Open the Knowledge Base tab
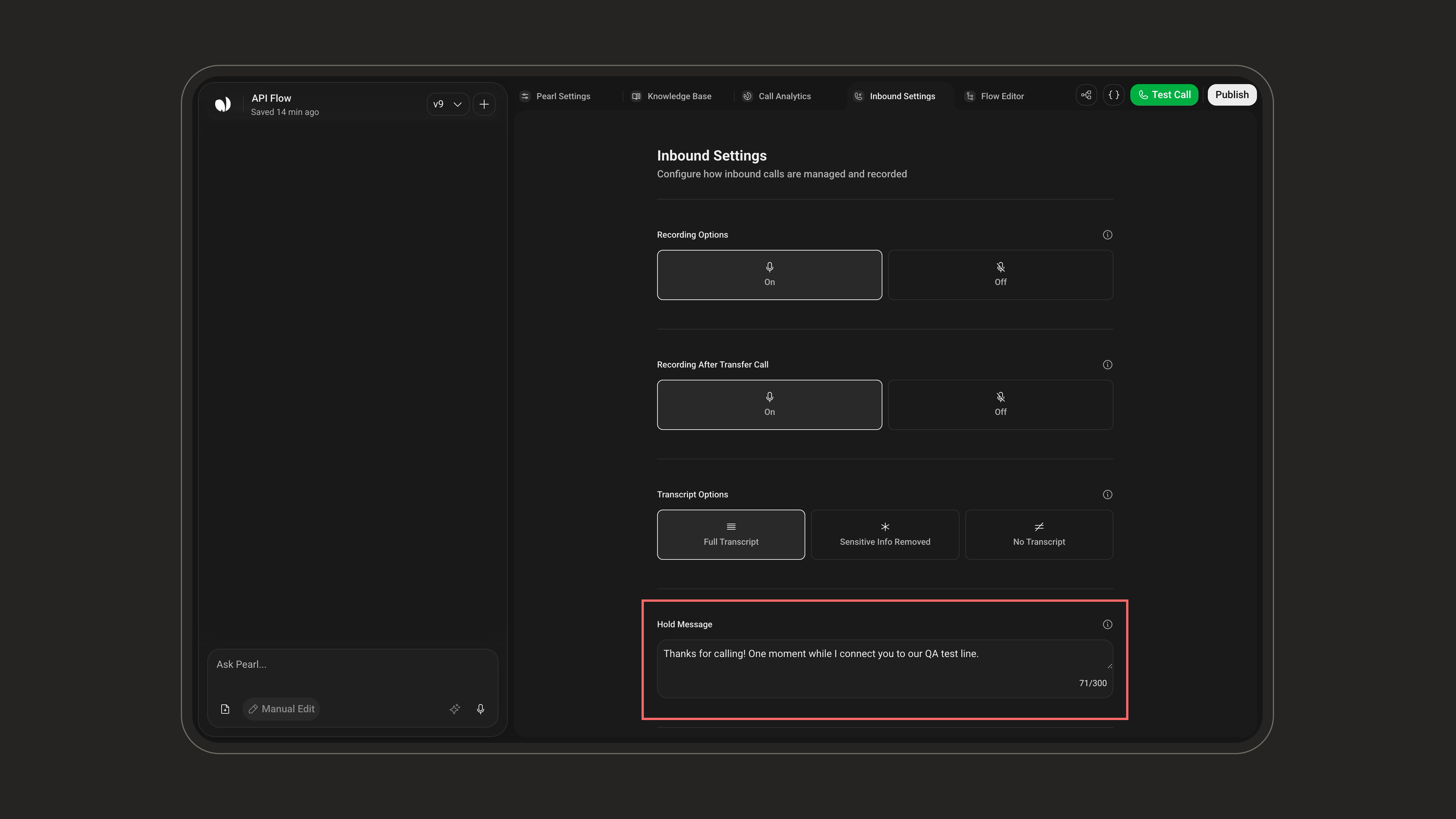Screen dimensions: 1456x819 click(x=671, y=96)
